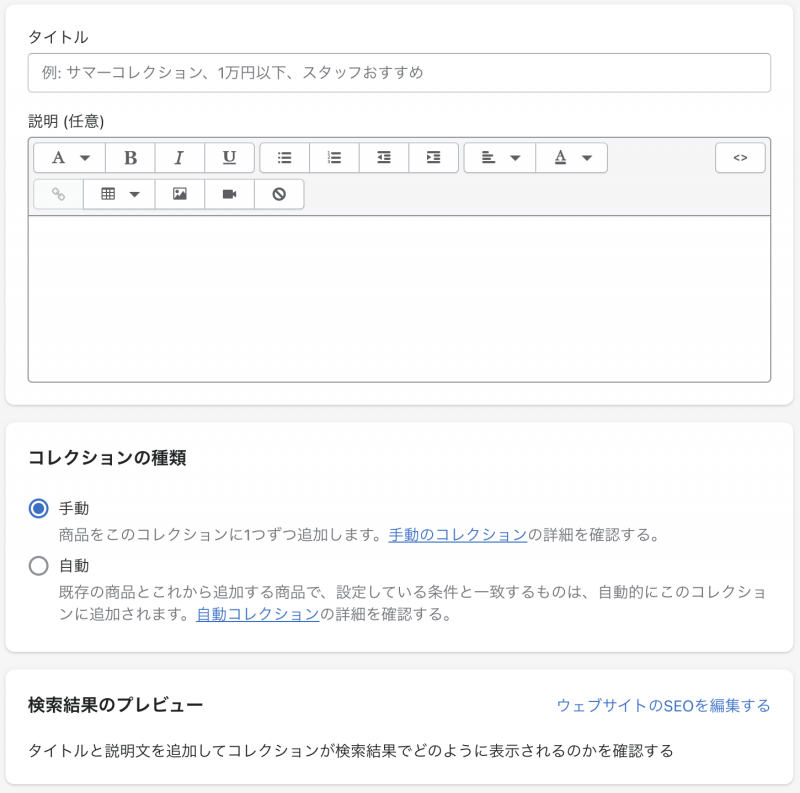Open the font style A dropdown
The height and width of the screenshot is (793, 800).
70,158
